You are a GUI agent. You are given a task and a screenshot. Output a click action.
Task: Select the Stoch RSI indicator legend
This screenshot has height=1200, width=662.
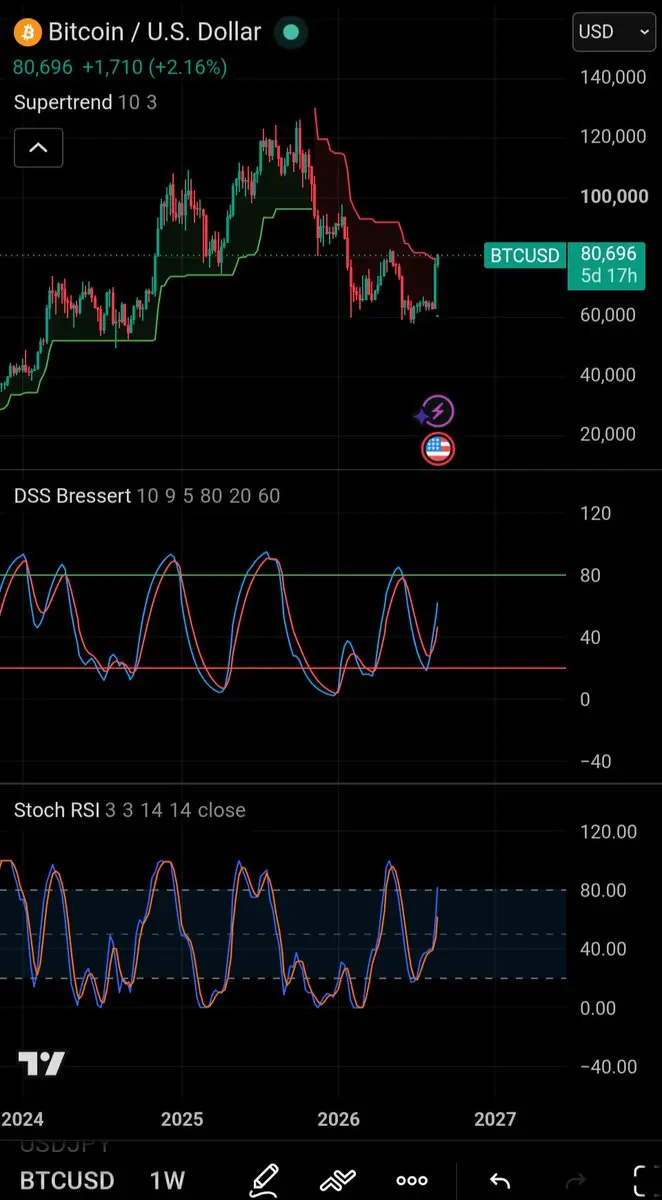coord(129,810)
